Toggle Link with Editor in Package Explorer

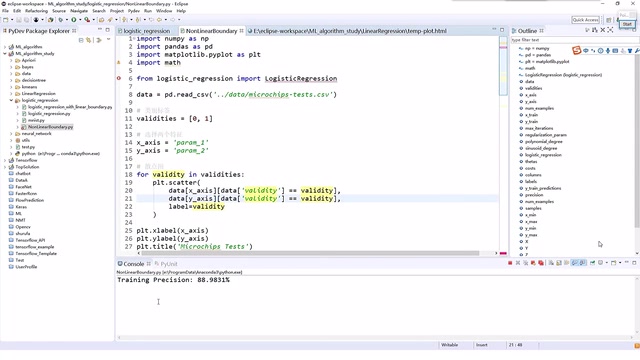pos(89,40)
